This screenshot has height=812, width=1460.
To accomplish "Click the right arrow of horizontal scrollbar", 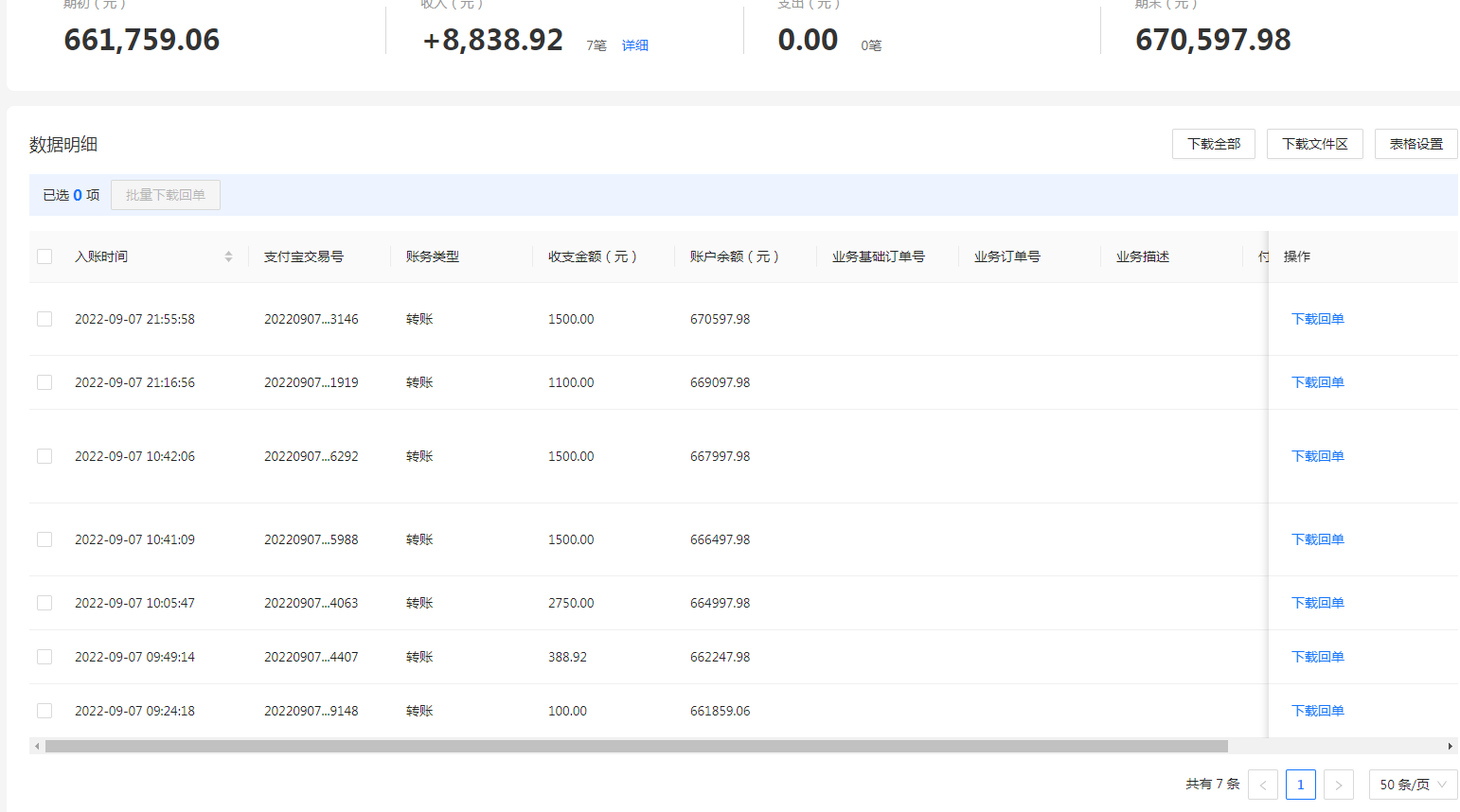I will 1450,747.
